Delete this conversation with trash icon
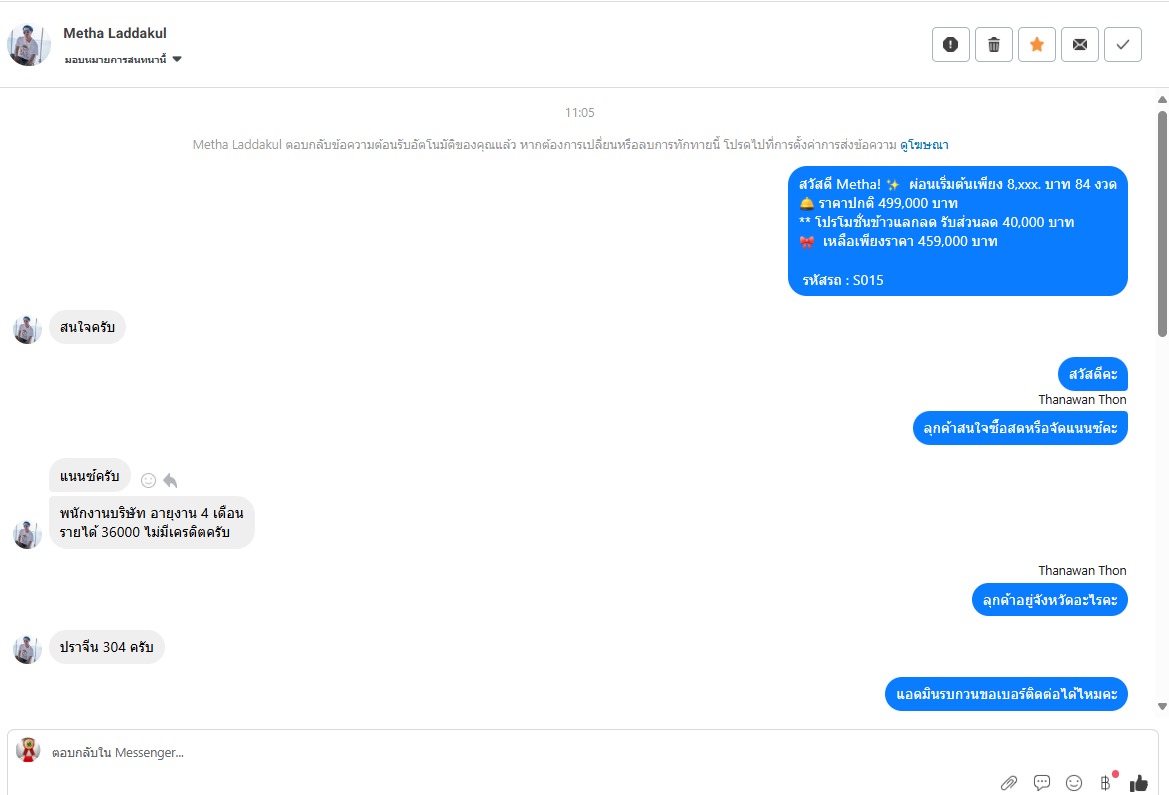 (x=993, y=44)
